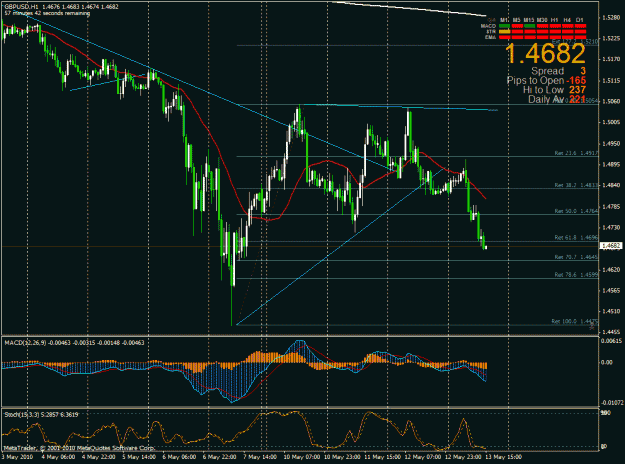
Task: Click the 'Daily Av' readout
Action: [x=557, y=99]
